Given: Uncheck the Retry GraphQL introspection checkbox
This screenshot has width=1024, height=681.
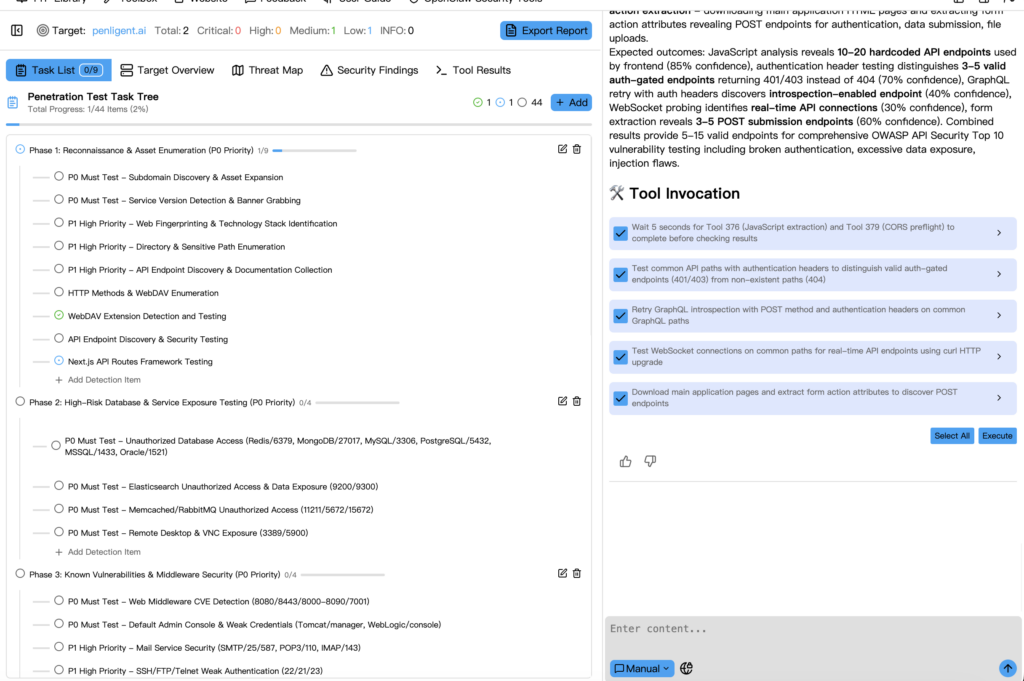Looking at the screenshot, I should 620,315.
